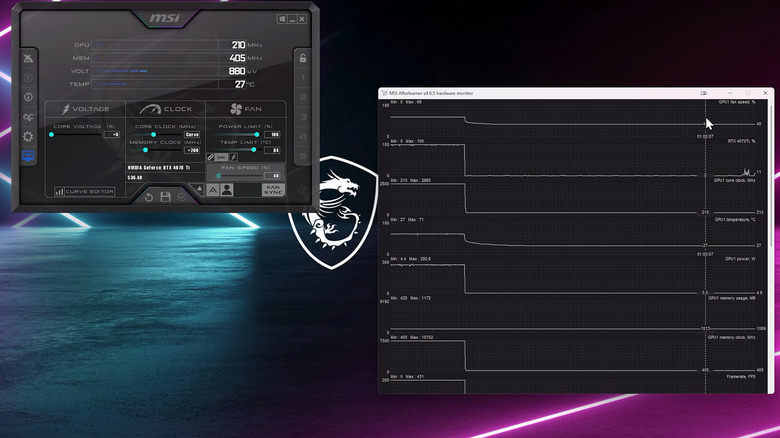Viewport: 780px width, 438px height.
Task: Click the Power Limit 100 value field
Action: coord(272,134)
